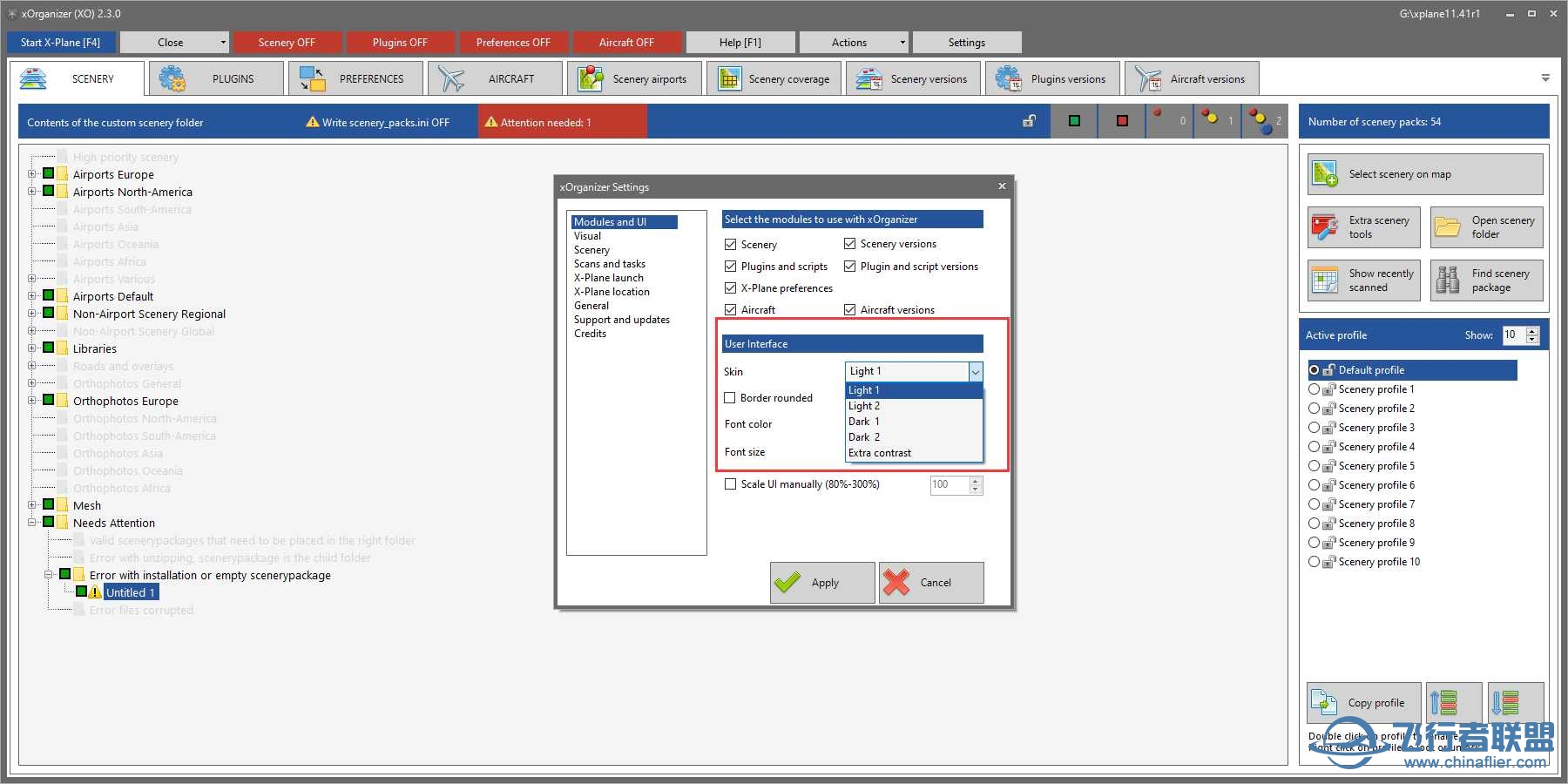Viewport: 1568px width, 784px height.
Task: Click the single red ball counter icon
Action: [1157, 113]
